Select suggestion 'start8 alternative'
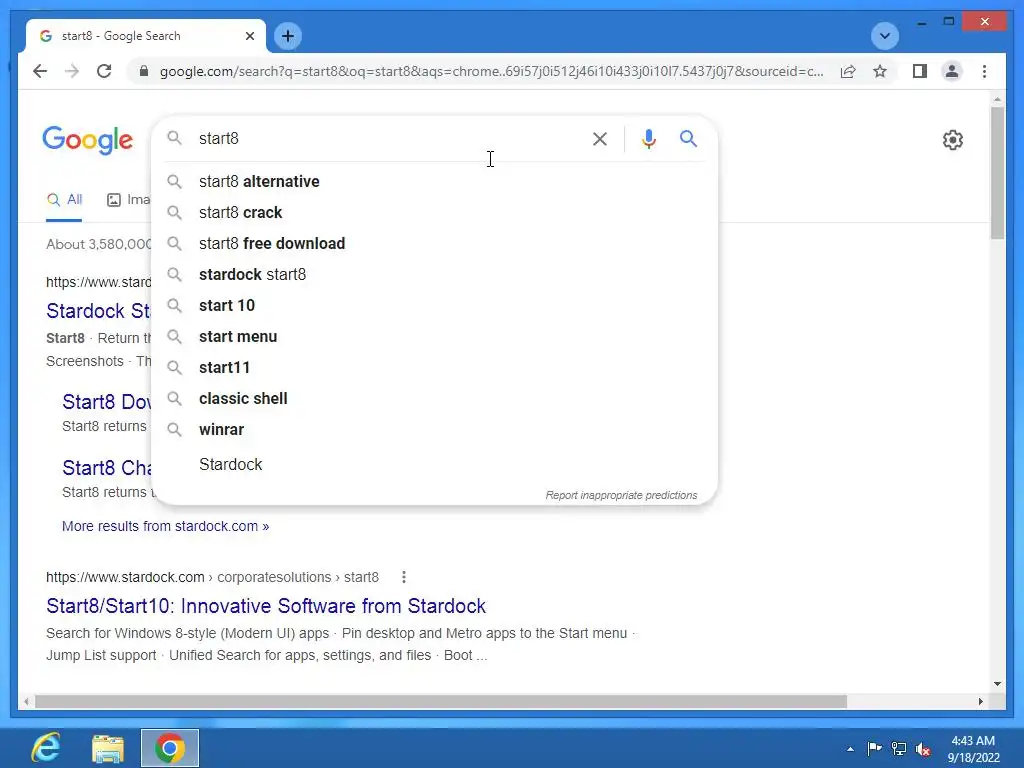Viewport: 1024px width, 768px height. (434, 182)
